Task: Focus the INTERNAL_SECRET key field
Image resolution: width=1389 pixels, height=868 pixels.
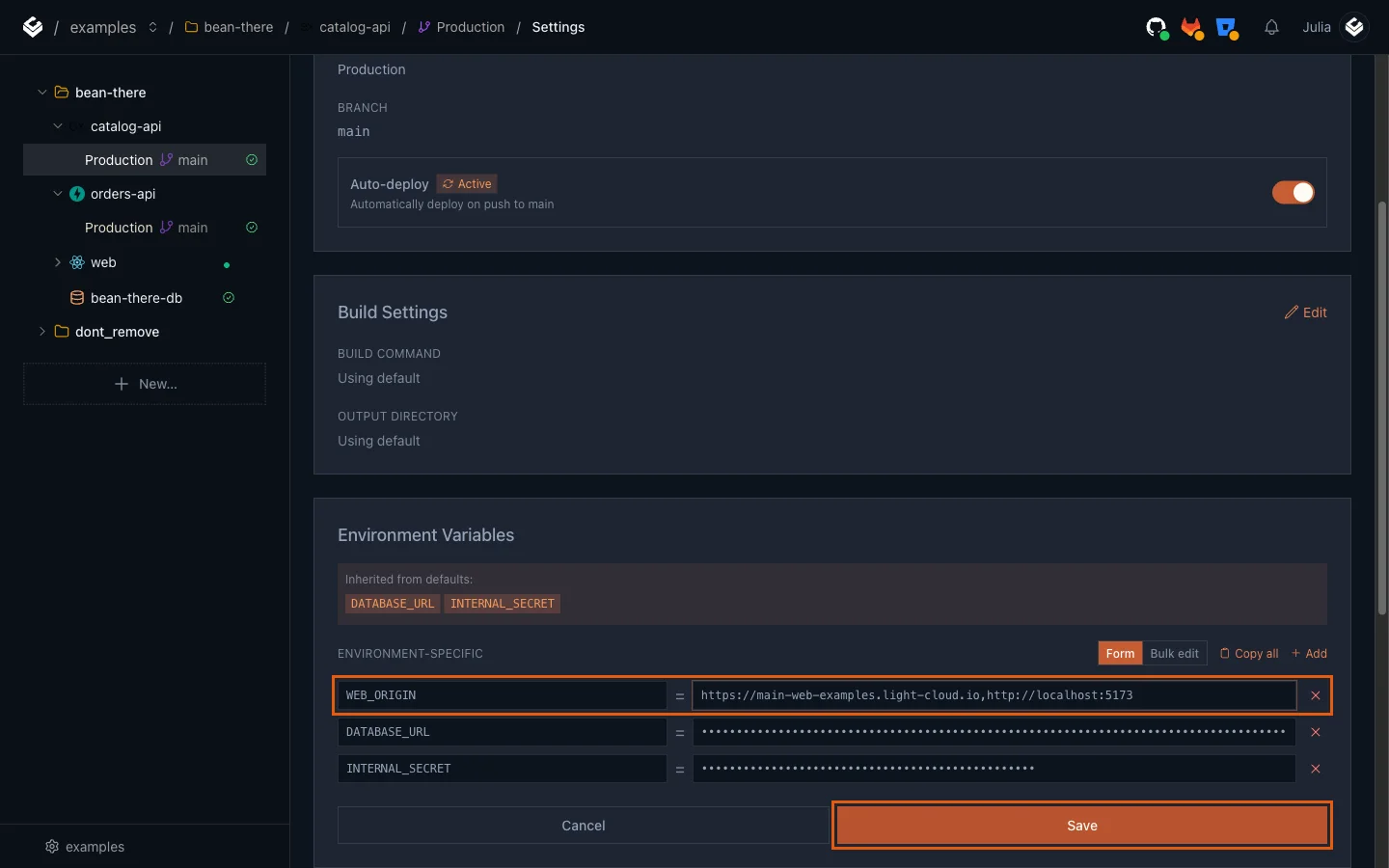Action: click(502, 769)
